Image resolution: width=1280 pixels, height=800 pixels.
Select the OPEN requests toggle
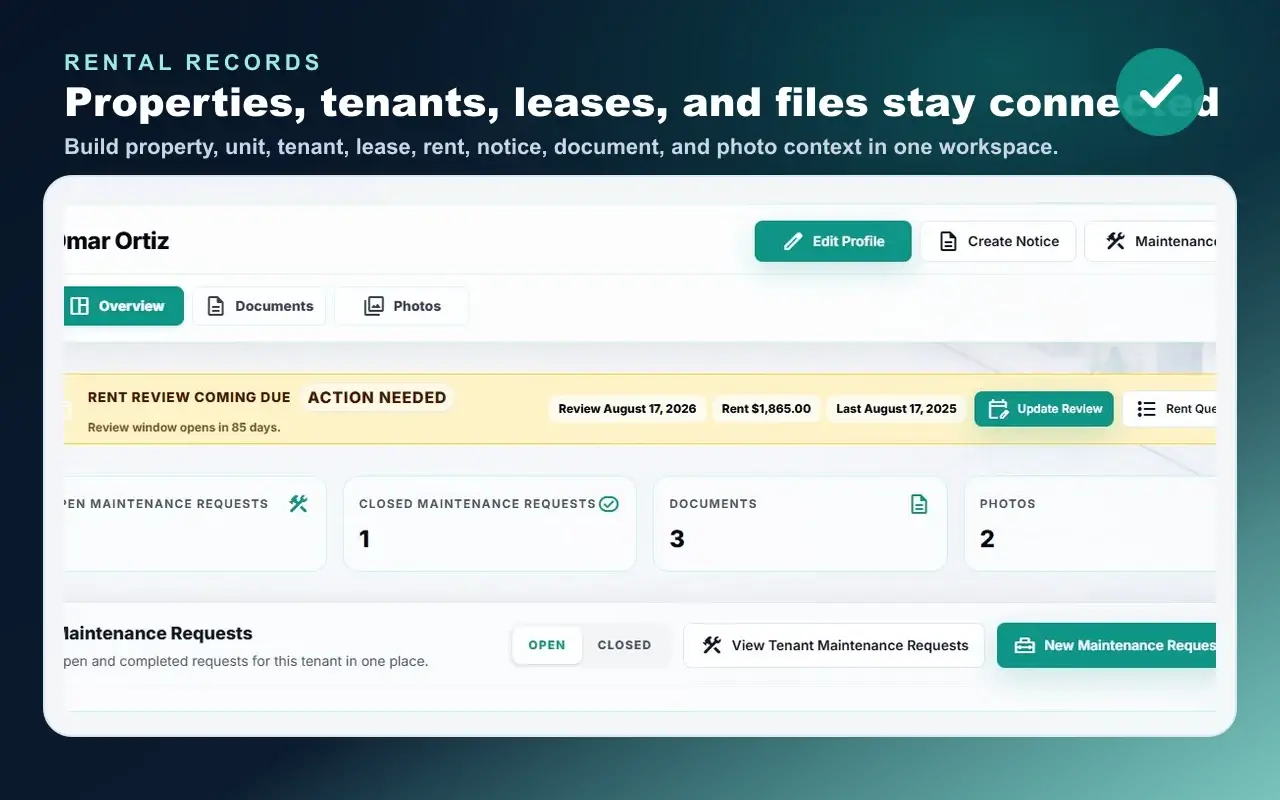[x=547, y=646]
